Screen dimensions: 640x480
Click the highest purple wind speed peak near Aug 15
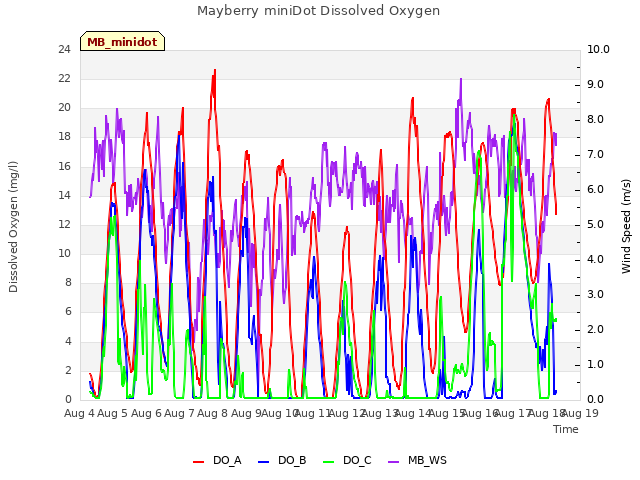point(461,79)
